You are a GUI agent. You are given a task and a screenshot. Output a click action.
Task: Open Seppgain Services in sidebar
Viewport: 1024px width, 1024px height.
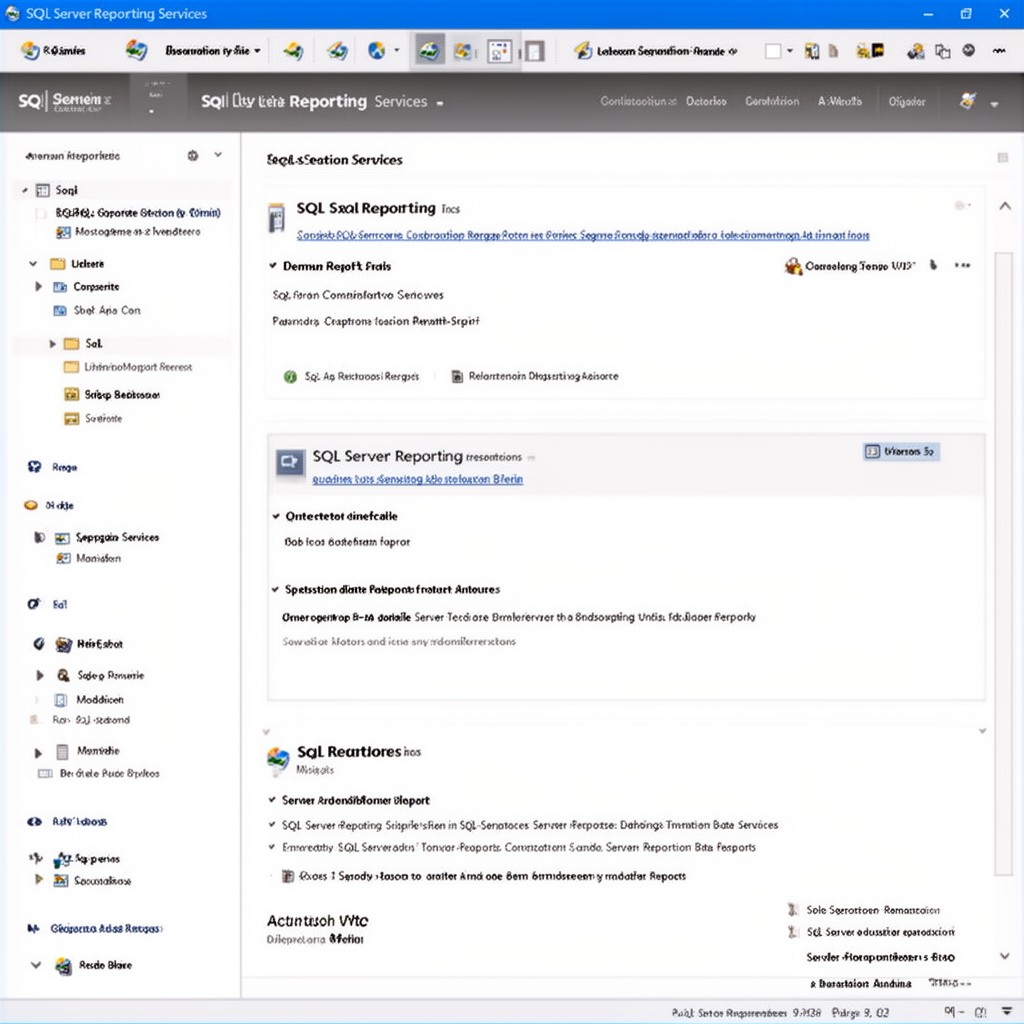(117, 537)
